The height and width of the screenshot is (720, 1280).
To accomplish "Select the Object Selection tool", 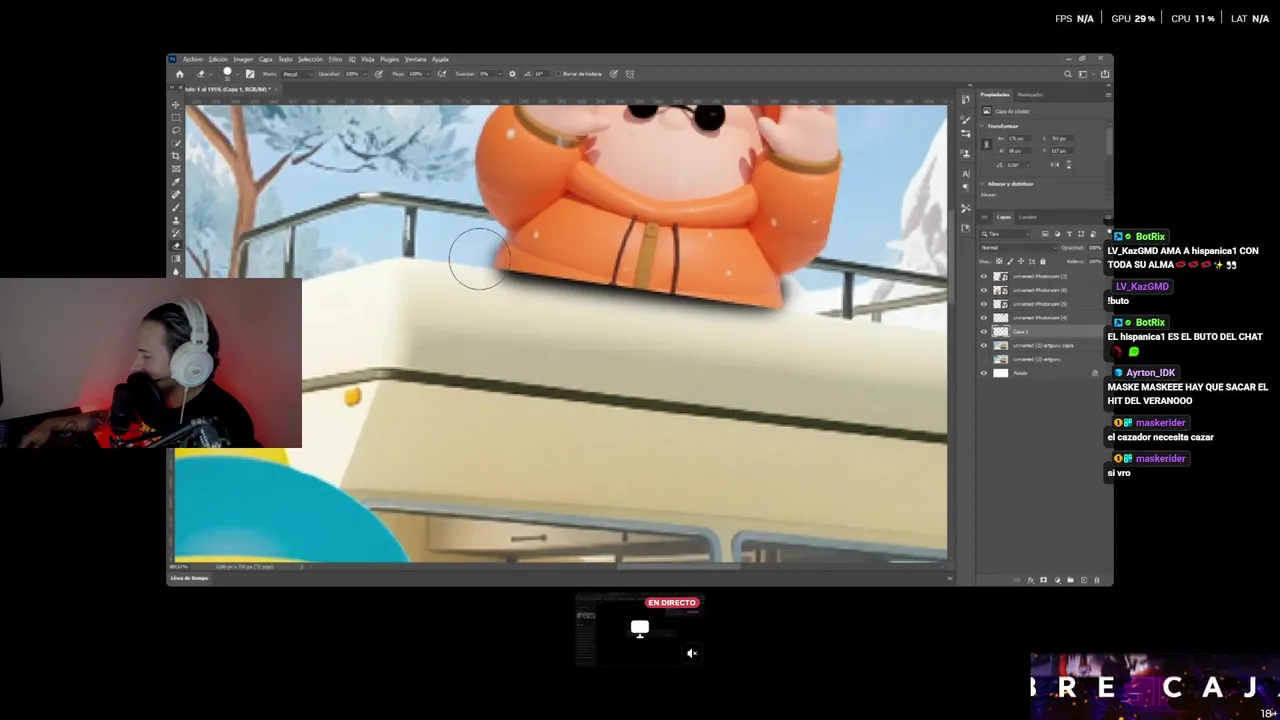I will click(x=176, y=143).
